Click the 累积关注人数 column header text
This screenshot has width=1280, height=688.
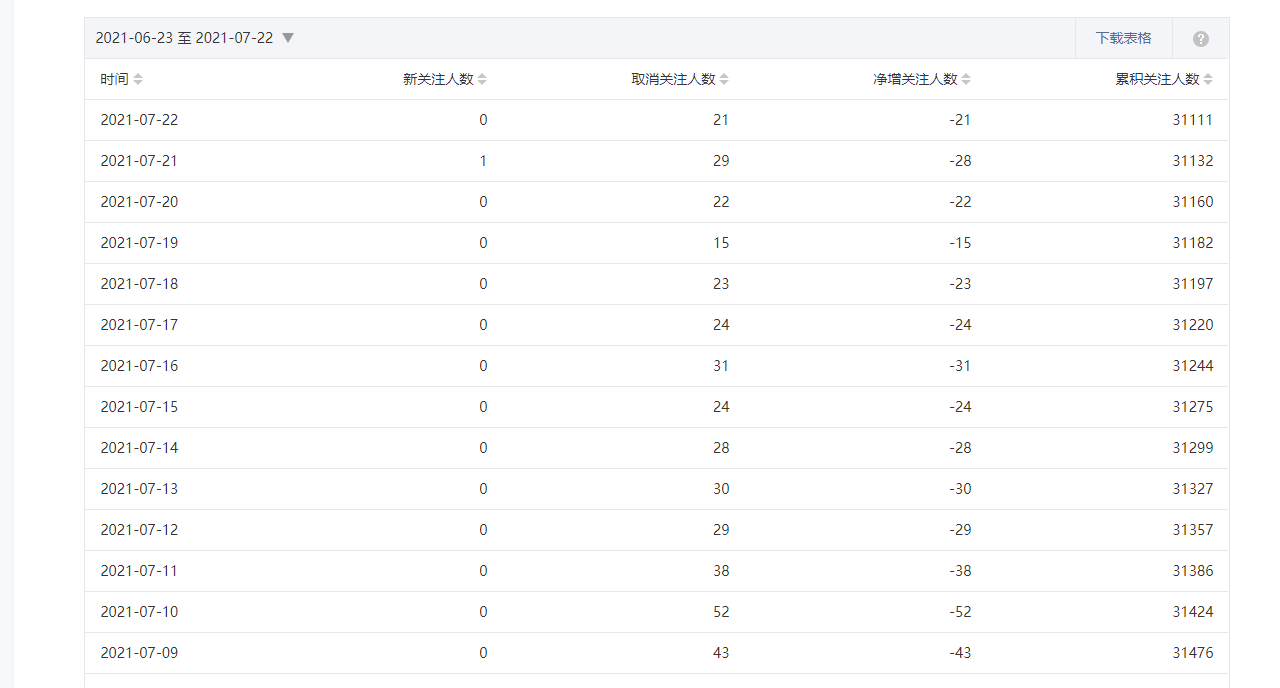(x=1157, y=79)
